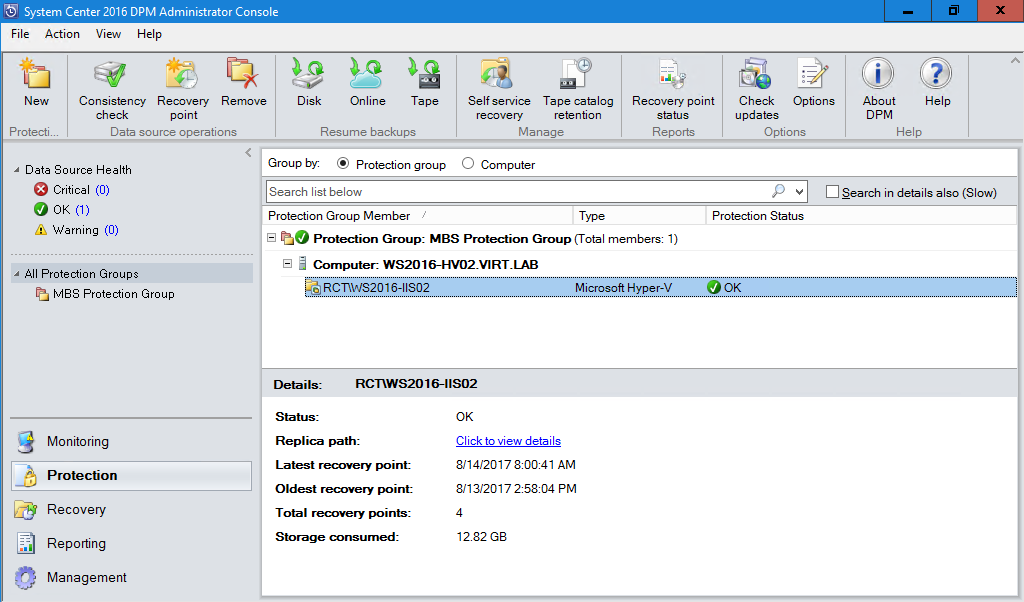Sort by Protection Status column header

(861, 215)
